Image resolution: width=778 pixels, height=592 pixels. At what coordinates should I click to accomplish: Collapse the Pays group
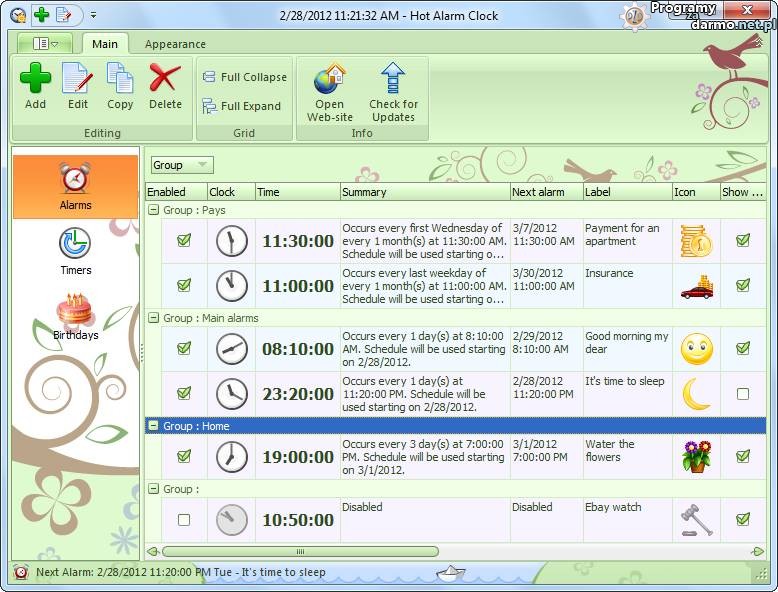[x=153, y=211]
